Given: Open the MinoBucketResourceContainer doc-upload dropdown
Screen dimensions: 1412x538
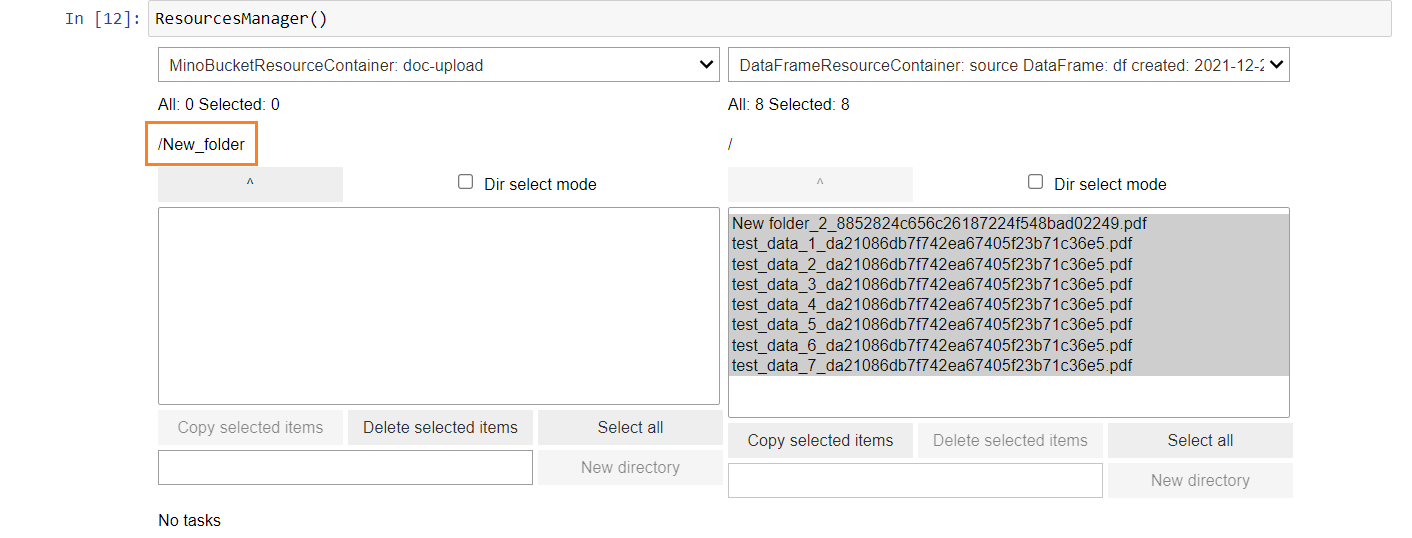Looking at the screenshot, I should coord(438,65).
